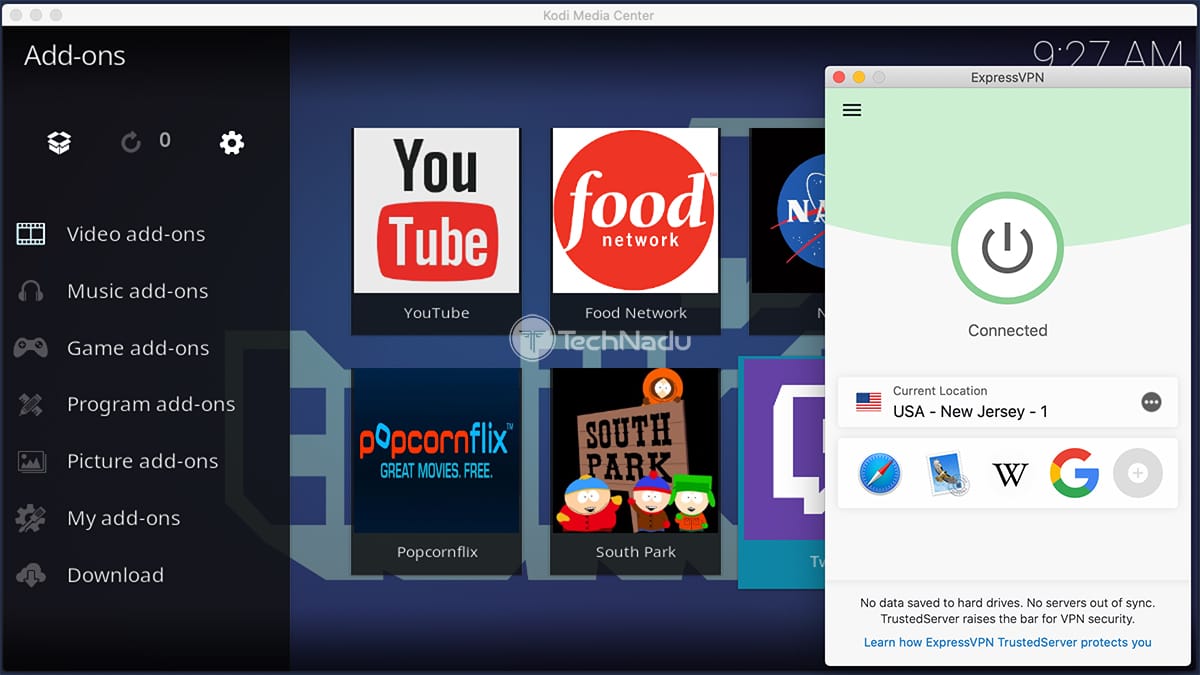
Task: Open Google shortcut in ExpressVPN
Action: (x=1074, y=473)
